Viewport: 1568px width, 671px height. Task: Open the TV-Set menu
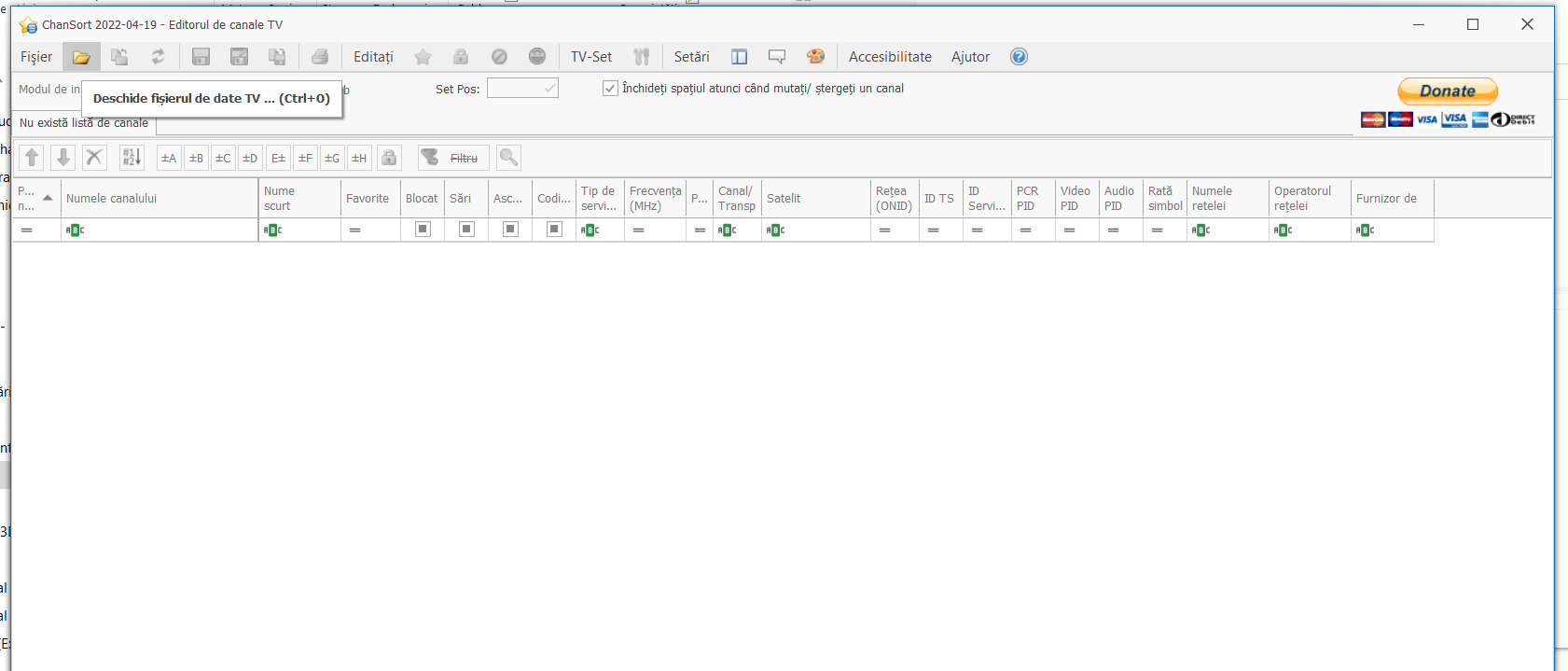coord(591,57)
